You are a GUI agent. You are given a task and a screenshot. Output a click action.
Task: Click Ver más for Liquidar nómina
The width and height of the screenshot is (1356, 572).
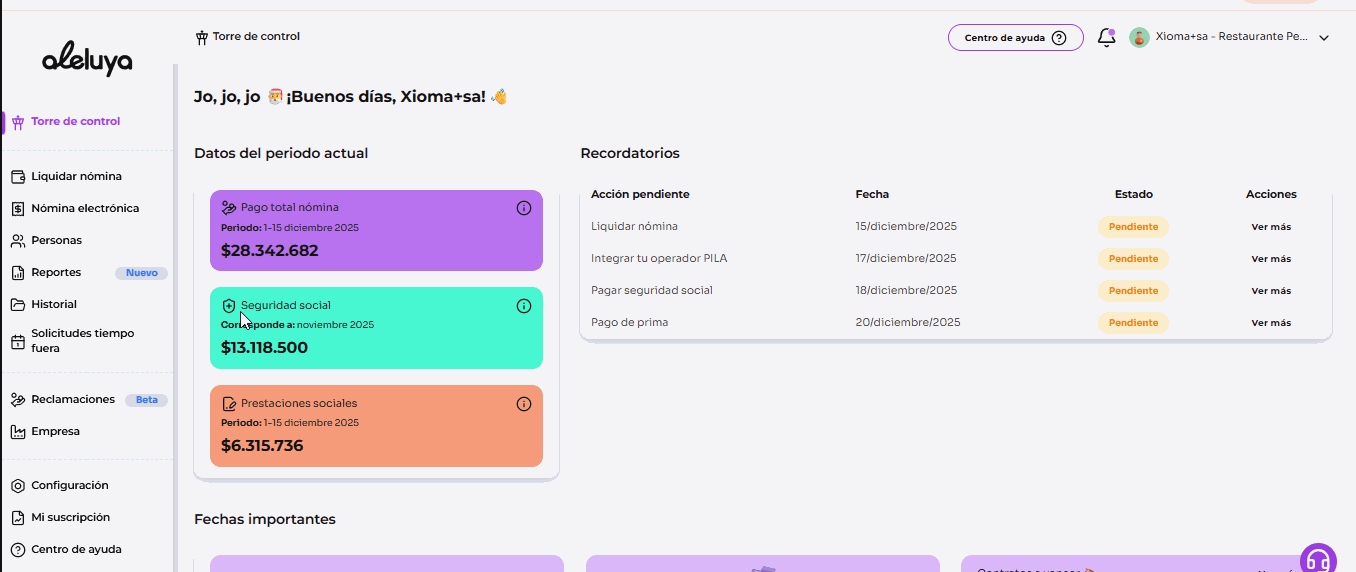1271,227
